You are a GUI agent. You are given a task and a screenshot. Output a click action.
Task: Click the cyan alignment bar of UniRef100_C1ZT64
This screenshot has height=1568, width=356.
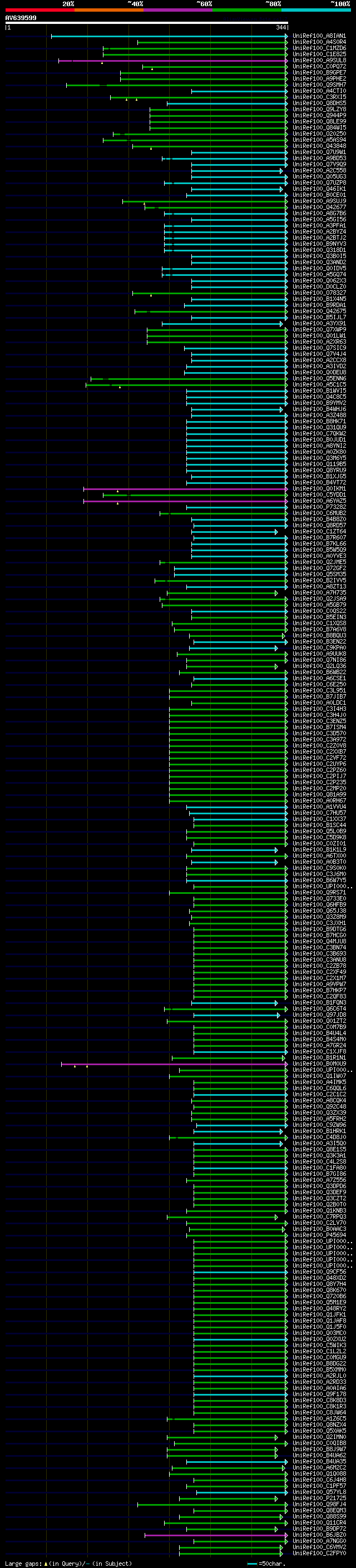[x=235, y=532]
